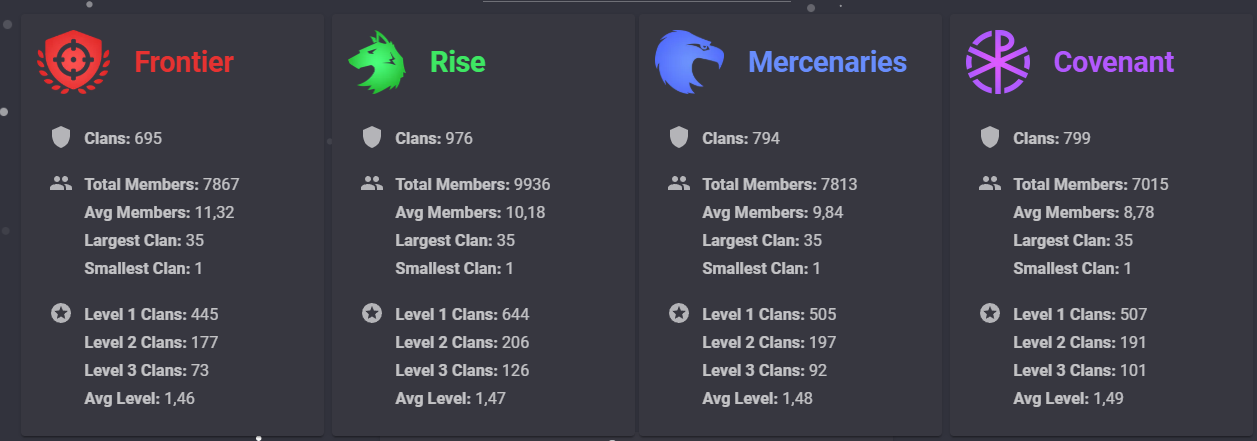Click the people icon beside Rise Total Members
Screen dimensions: 1257x441
pos(372,184)
